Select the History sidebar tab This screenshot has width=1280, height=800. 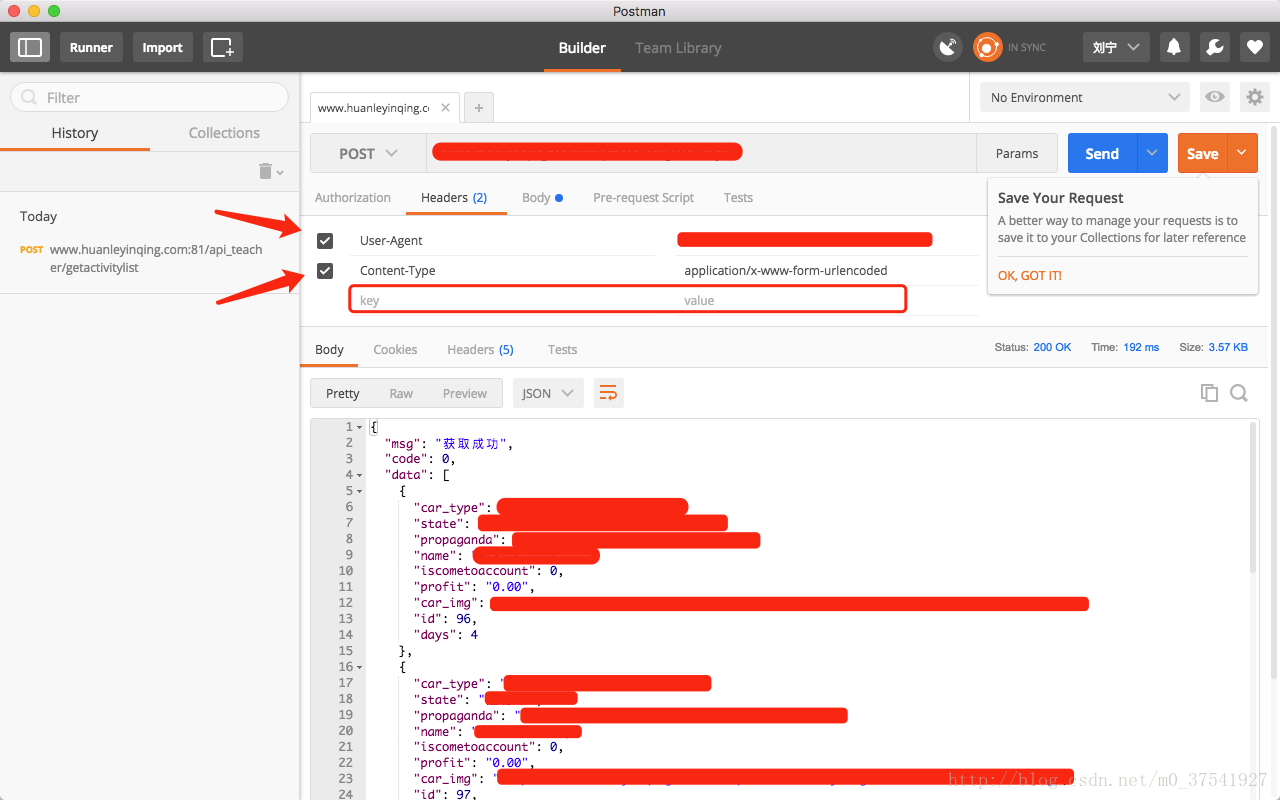75,133
